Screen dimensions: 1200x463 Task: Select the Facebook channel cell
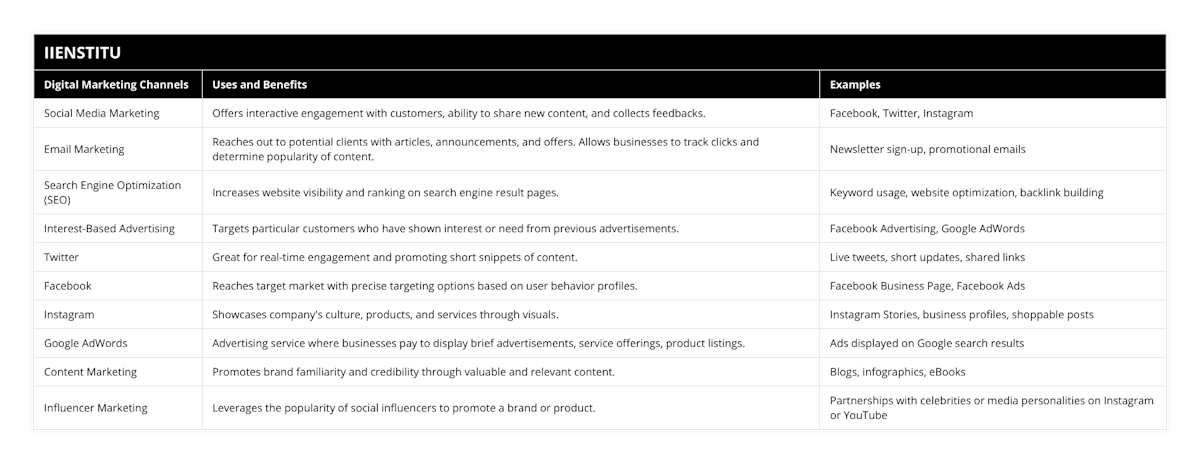coord(67,285)
